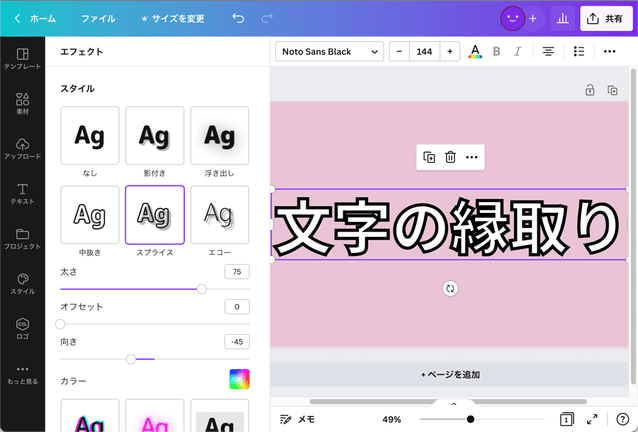Click the rotate handle below the text

450,288
